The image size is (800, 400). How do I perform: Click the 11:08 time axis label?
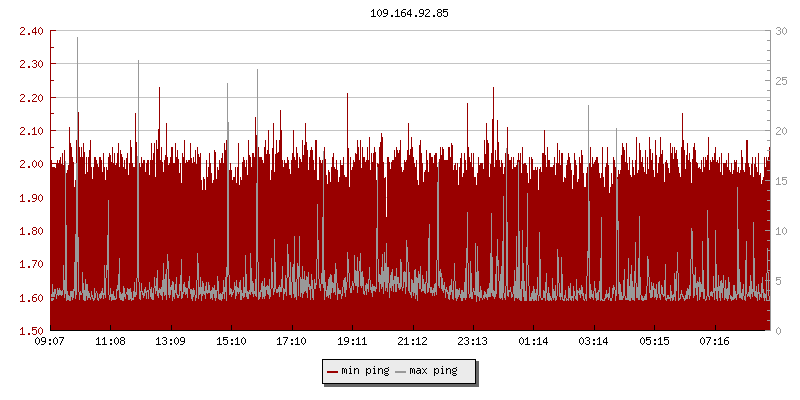pos(110,342)
